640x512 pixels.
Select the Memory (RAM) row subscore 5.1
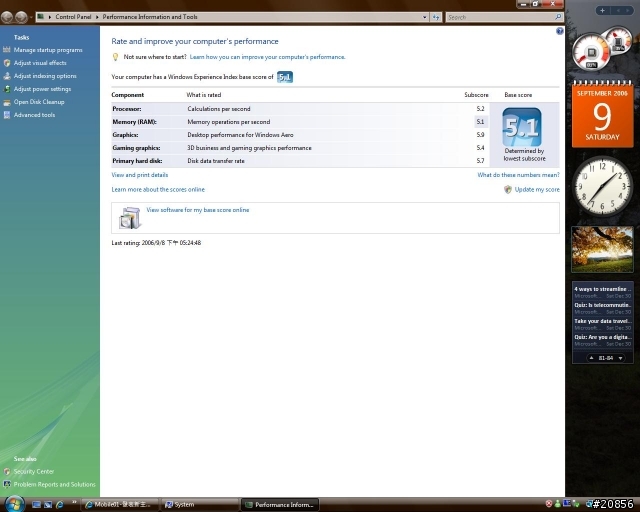480,122
